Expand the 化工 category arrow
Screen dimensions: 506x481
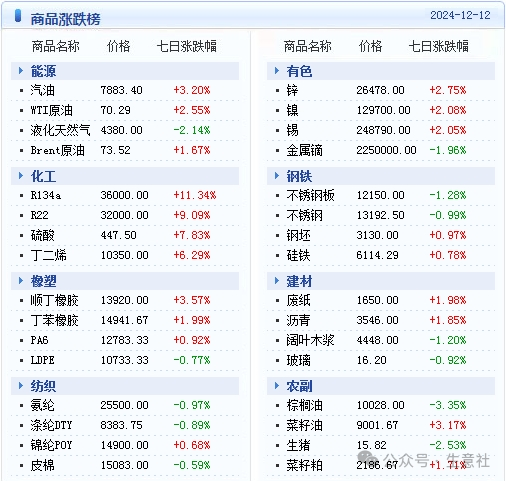click(x=21, y=176)
